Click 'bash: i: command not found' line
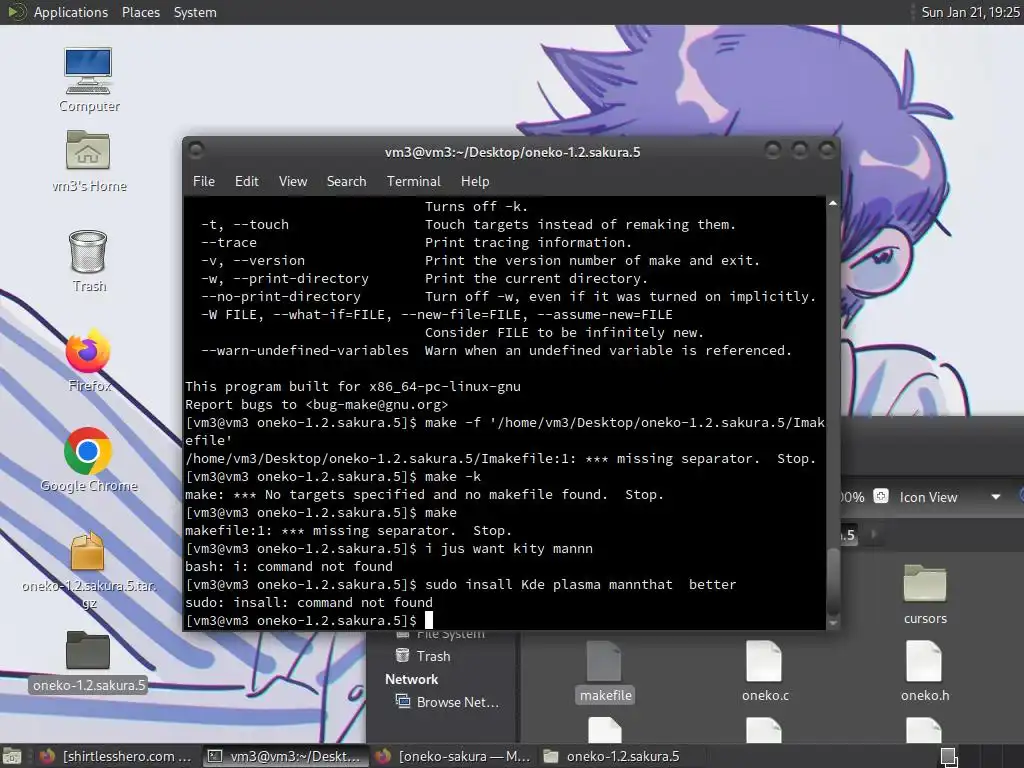1024x768 pixels. click(289, 566)
